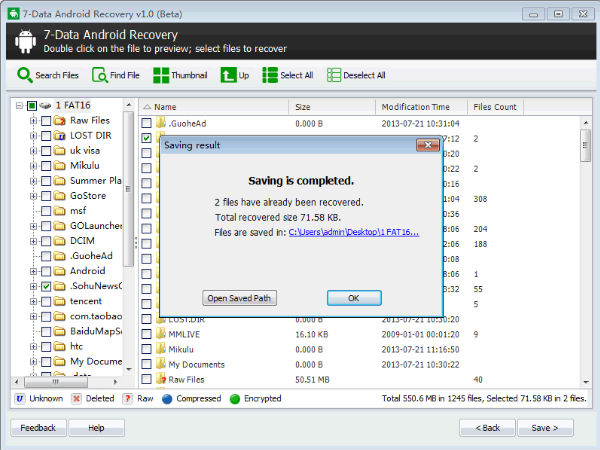Close the Saving result dialog

coord(428,145)
